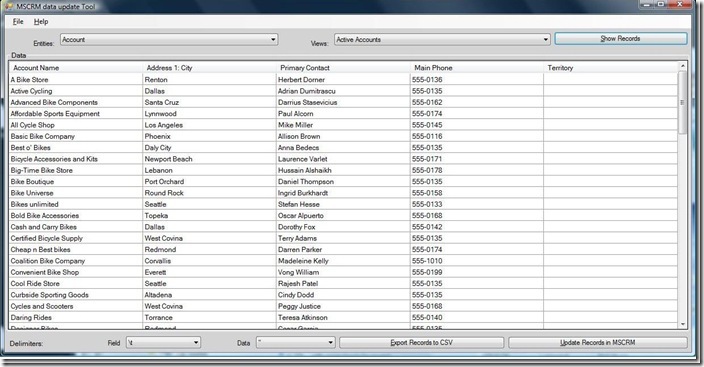This screenshot has width=704, height=367.
Task: Click phone number 555-0162
Action: coord(476,102)
